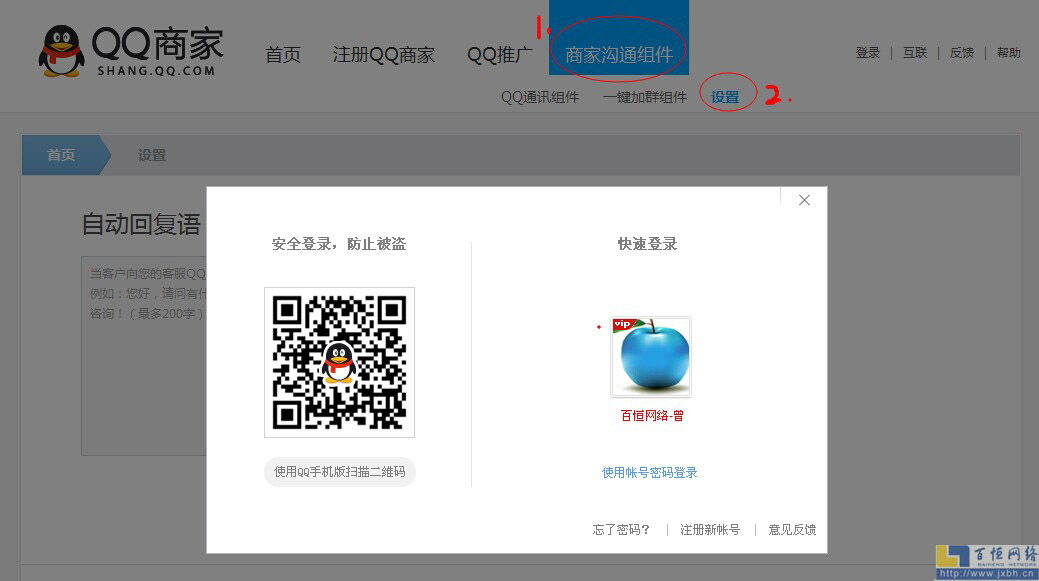1039x581 pixels.
Task: Open the 首页 navigation item
Action: [x=283, y=56]
